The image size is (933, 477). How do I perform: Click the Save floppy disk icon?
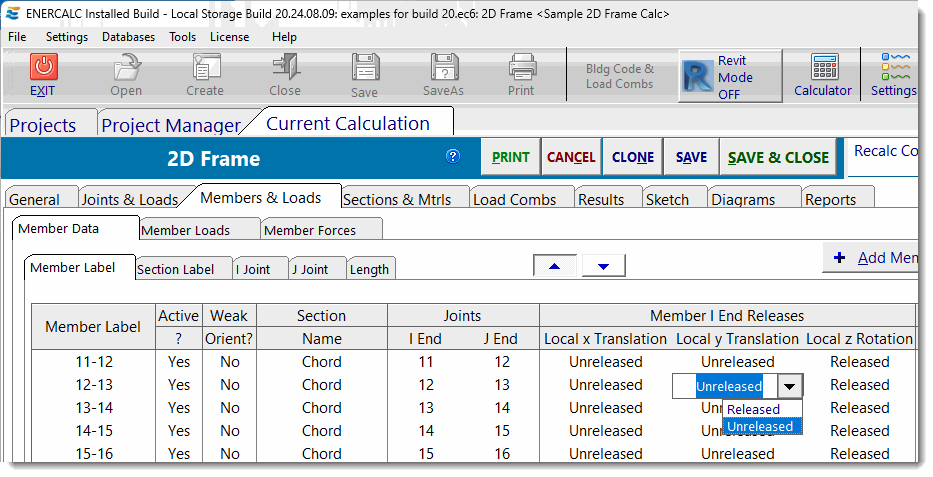(x=365, y=68)
